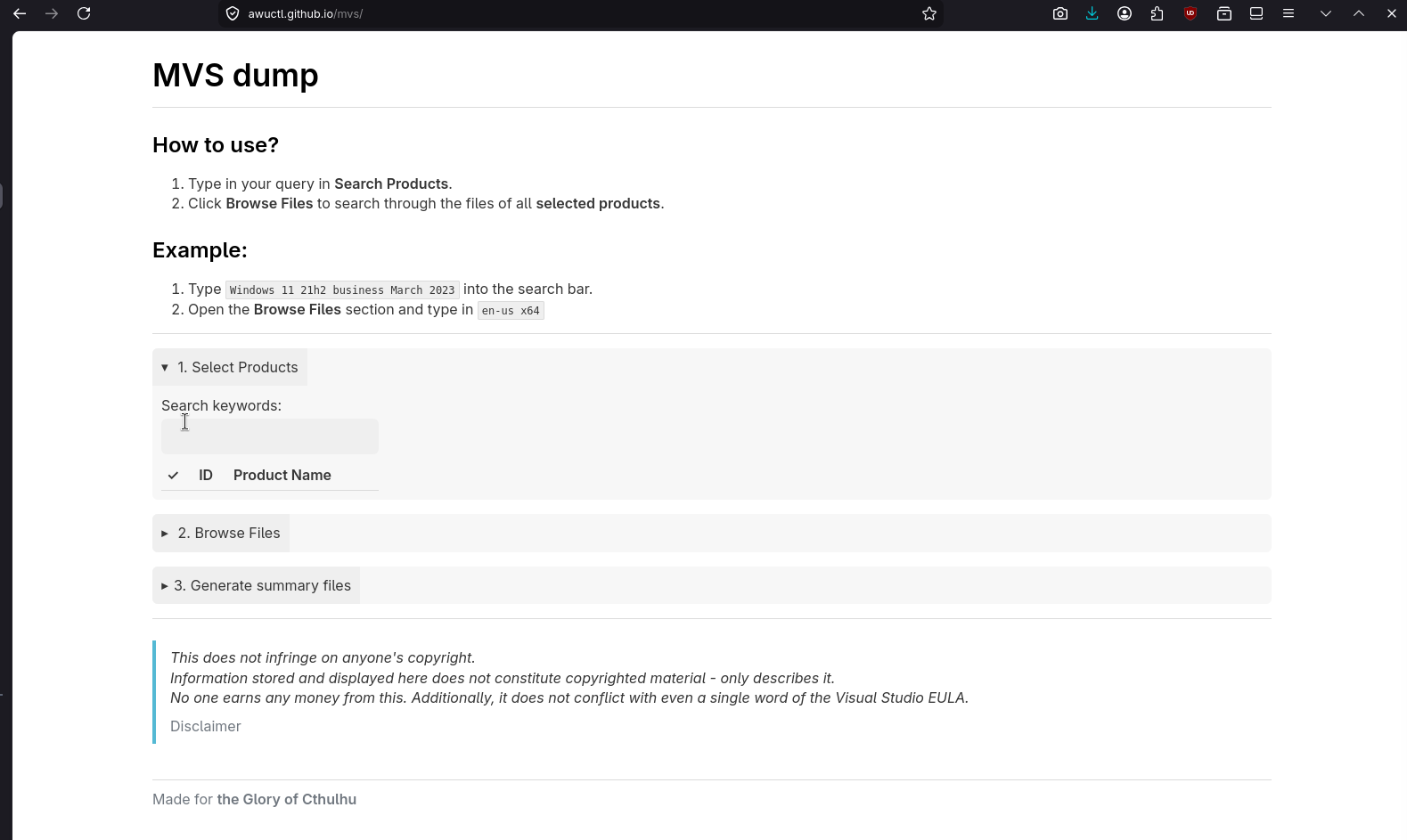1407x840 pixels.
Task: Open the Glory of Cthulhu link
Action: tap(287, 799)
